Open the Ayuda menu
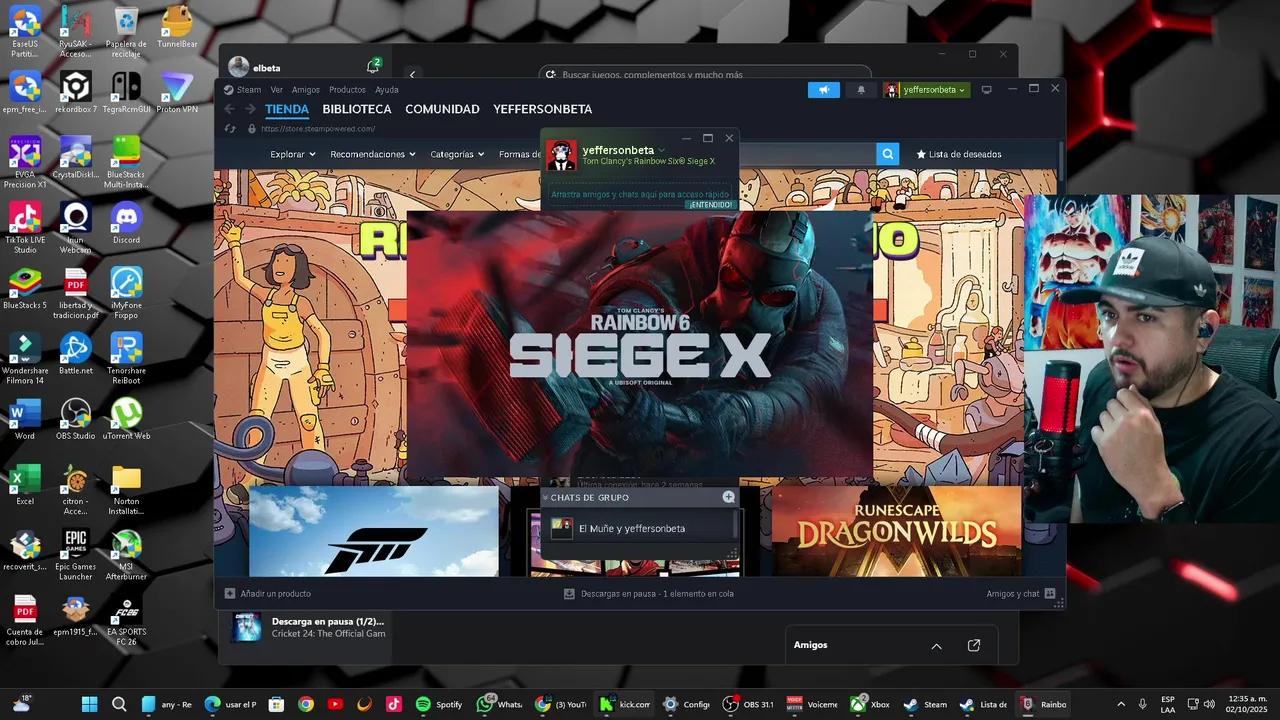This screenshot has width=1280, height=720. [386, 90]
